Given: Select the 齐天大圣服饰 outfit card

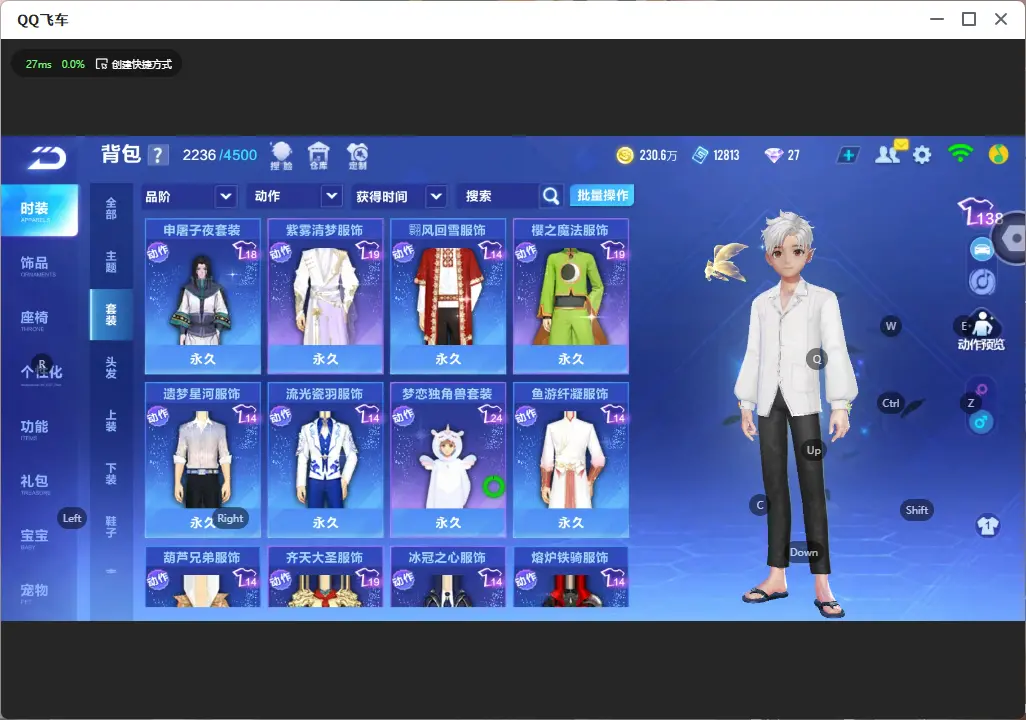Looking at the screenshot, I should [325, 577].
